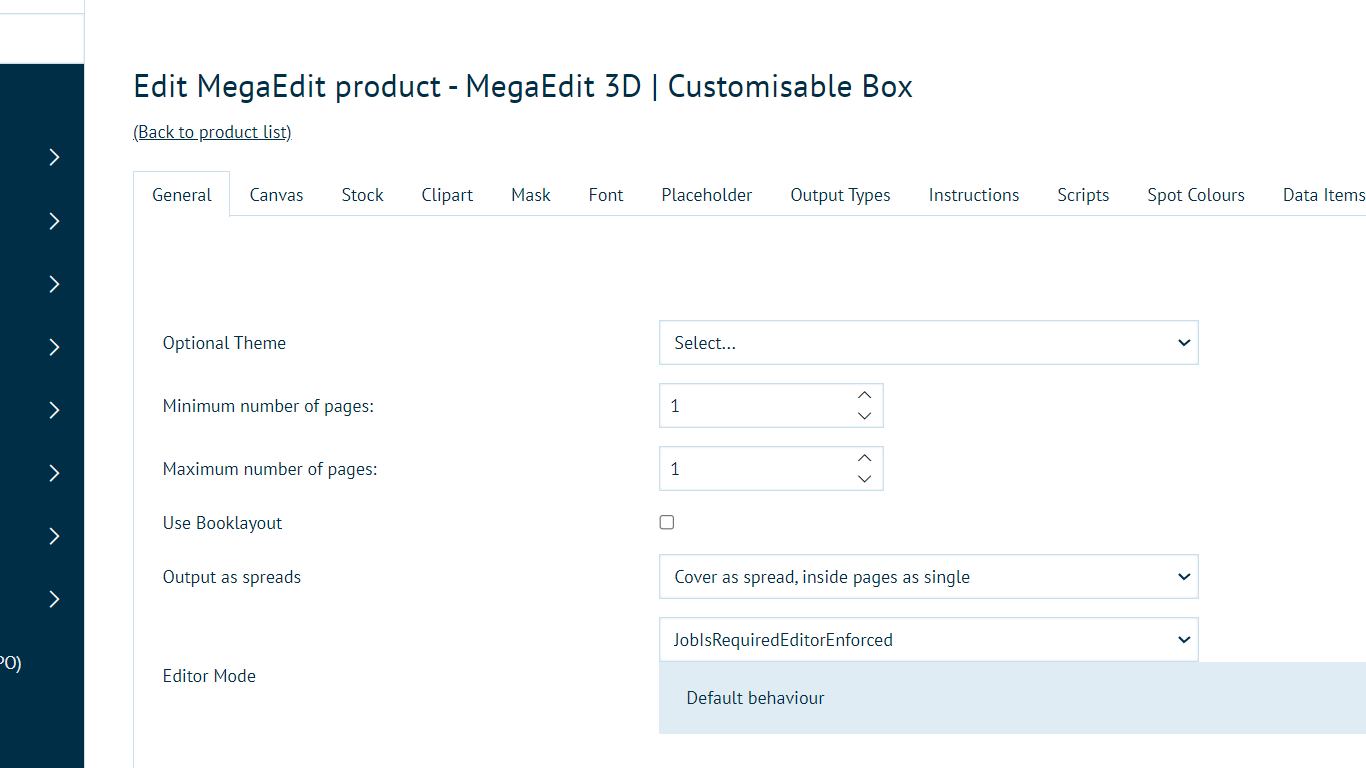Go to the Spot Colours tab
Image resolution: width=1366 pixels, height=768 pixels.
[1196, 195]
